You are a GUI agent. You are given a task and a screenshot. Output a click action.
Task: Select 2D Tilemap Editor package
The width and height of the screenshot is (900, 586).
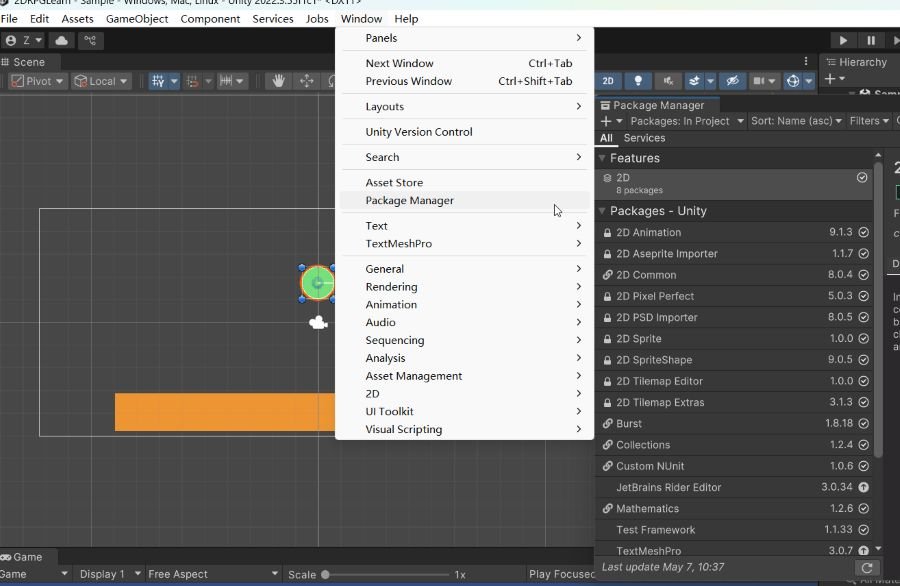[734, 381]
